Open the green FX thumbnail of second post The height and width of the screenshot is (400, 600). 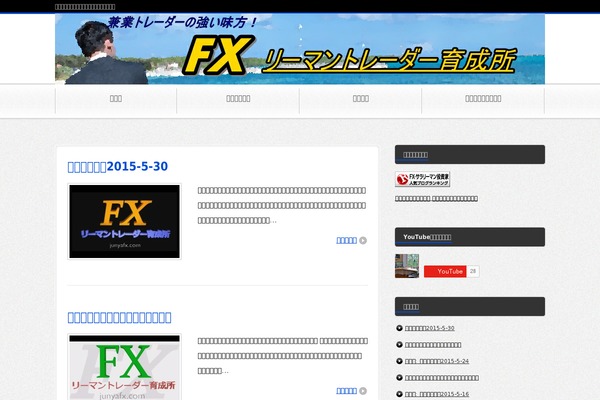point(124,367)
